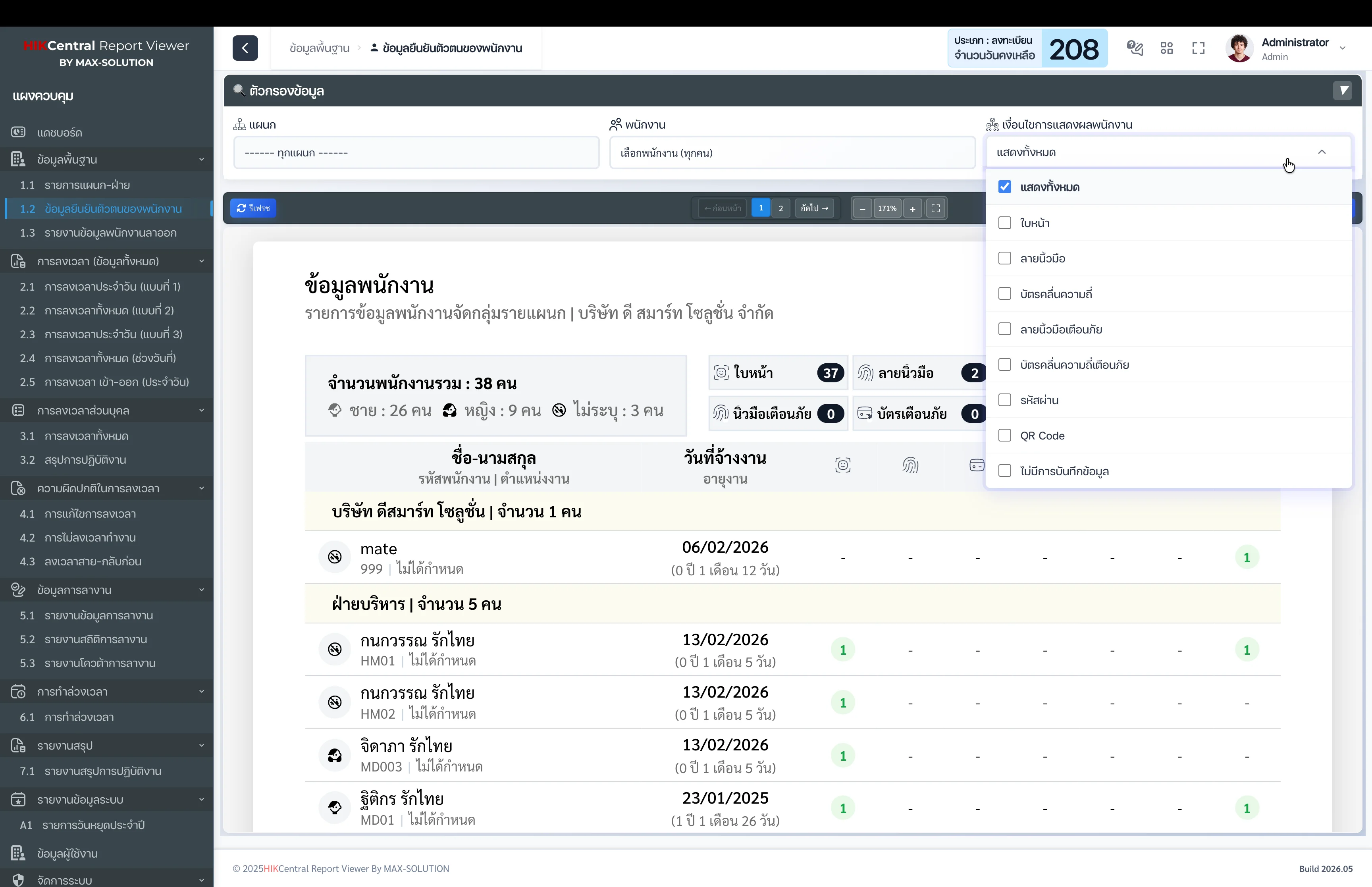Go to report page 2

(x=781, y=208)
